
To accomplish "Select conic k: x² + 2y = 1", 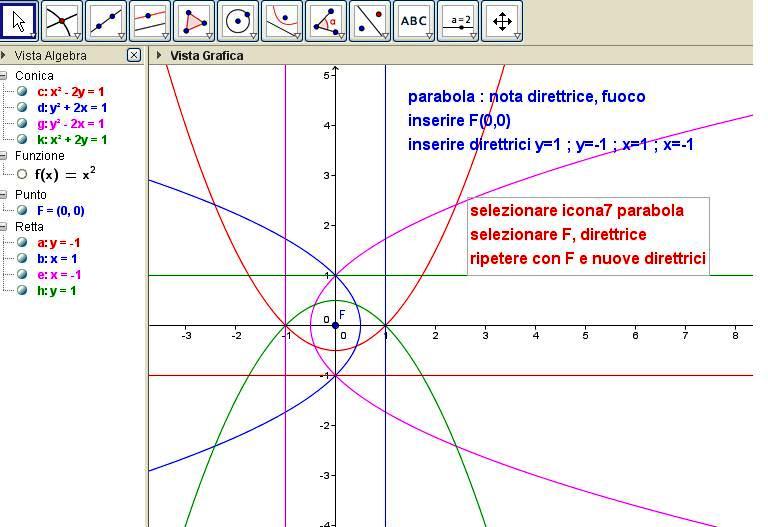I will [72, 140].
